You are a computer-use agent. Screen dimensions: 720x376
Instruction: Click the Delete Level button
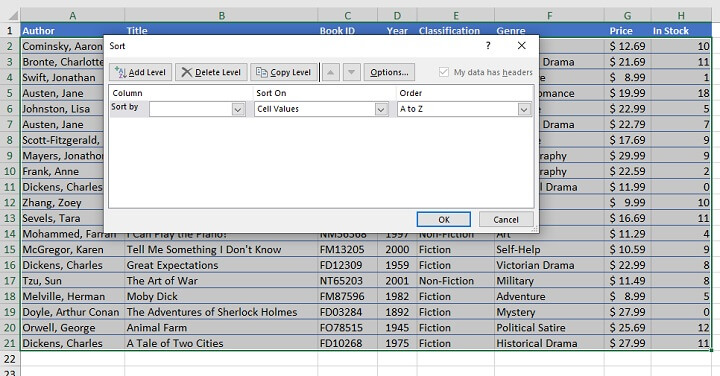point(211,72)
